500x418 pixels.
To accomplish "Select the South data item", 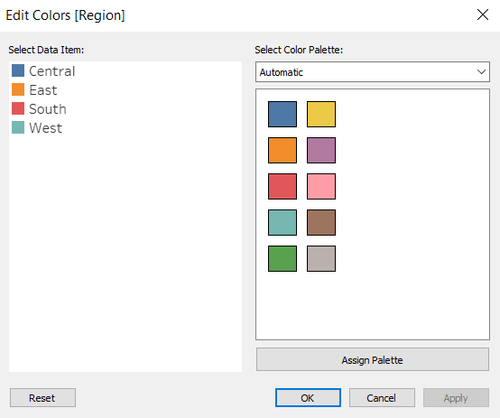I will pyautogui.click(x=39, y=109).
